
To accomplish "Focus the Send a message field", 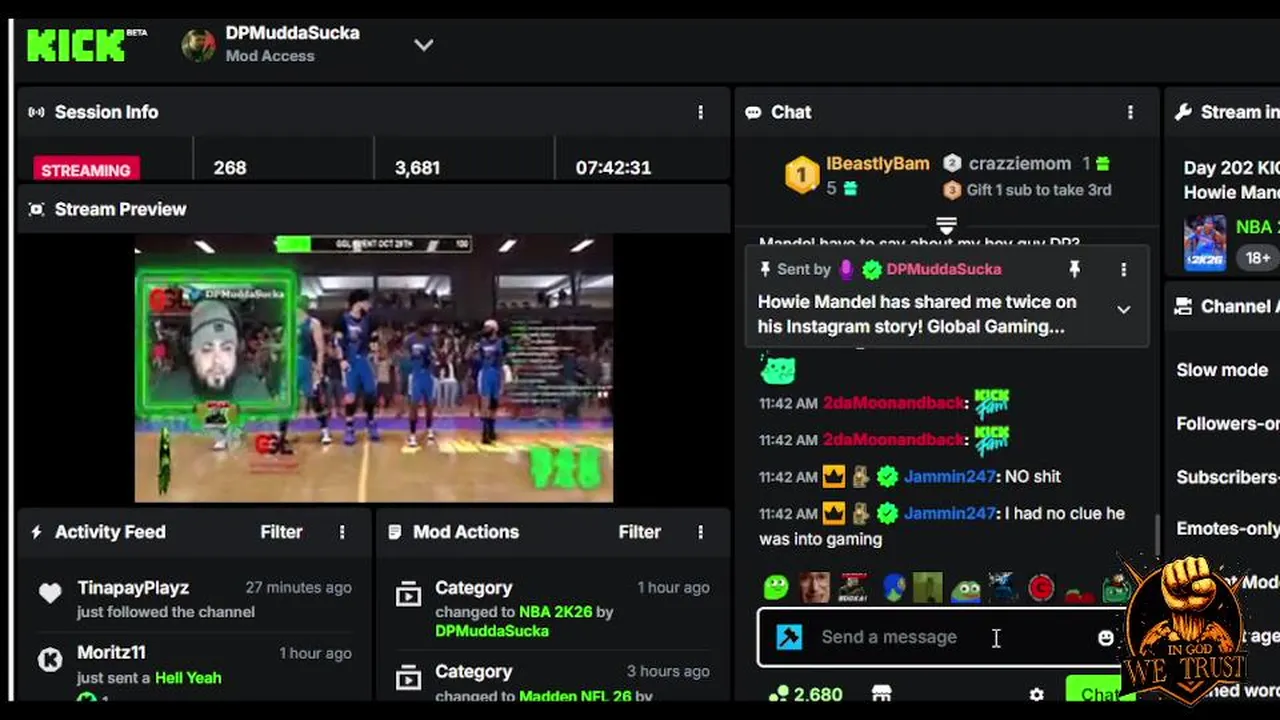I will coord(940,637).
